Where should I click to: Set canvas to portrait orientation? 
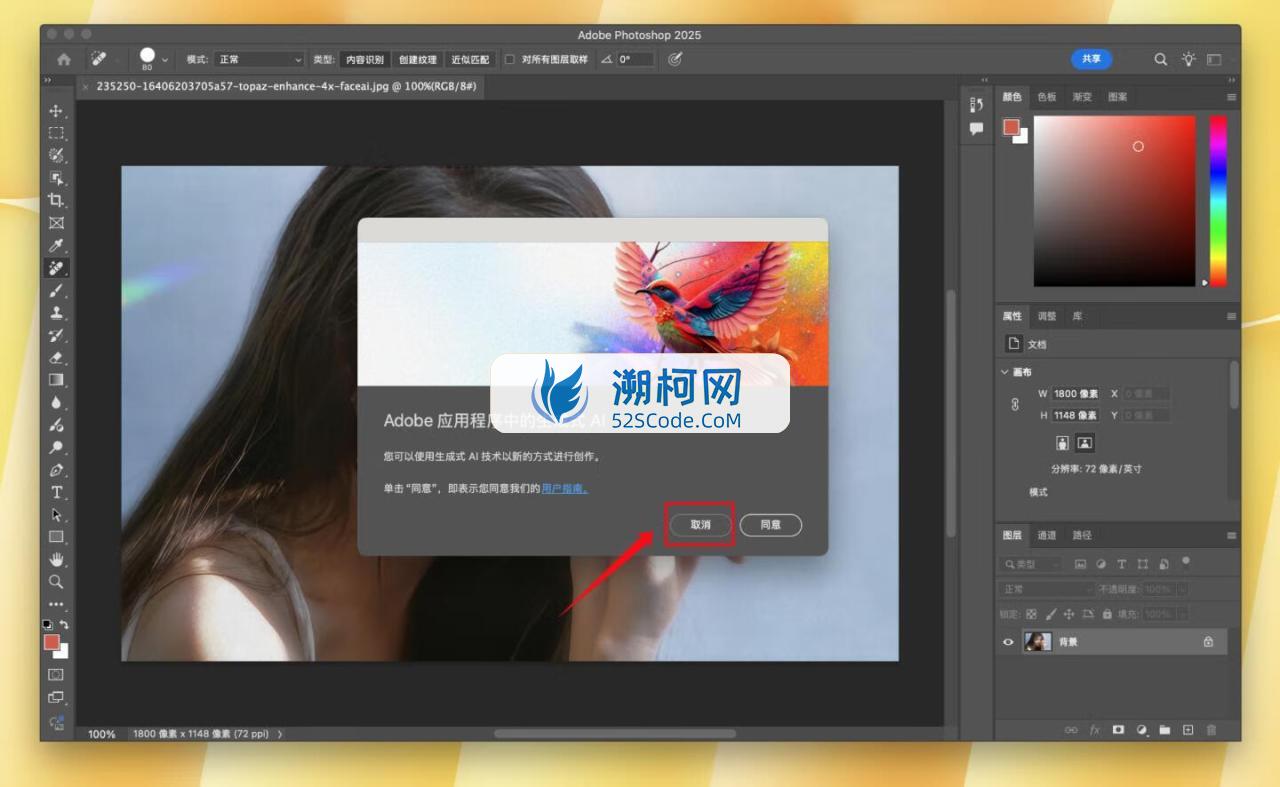1062,442
